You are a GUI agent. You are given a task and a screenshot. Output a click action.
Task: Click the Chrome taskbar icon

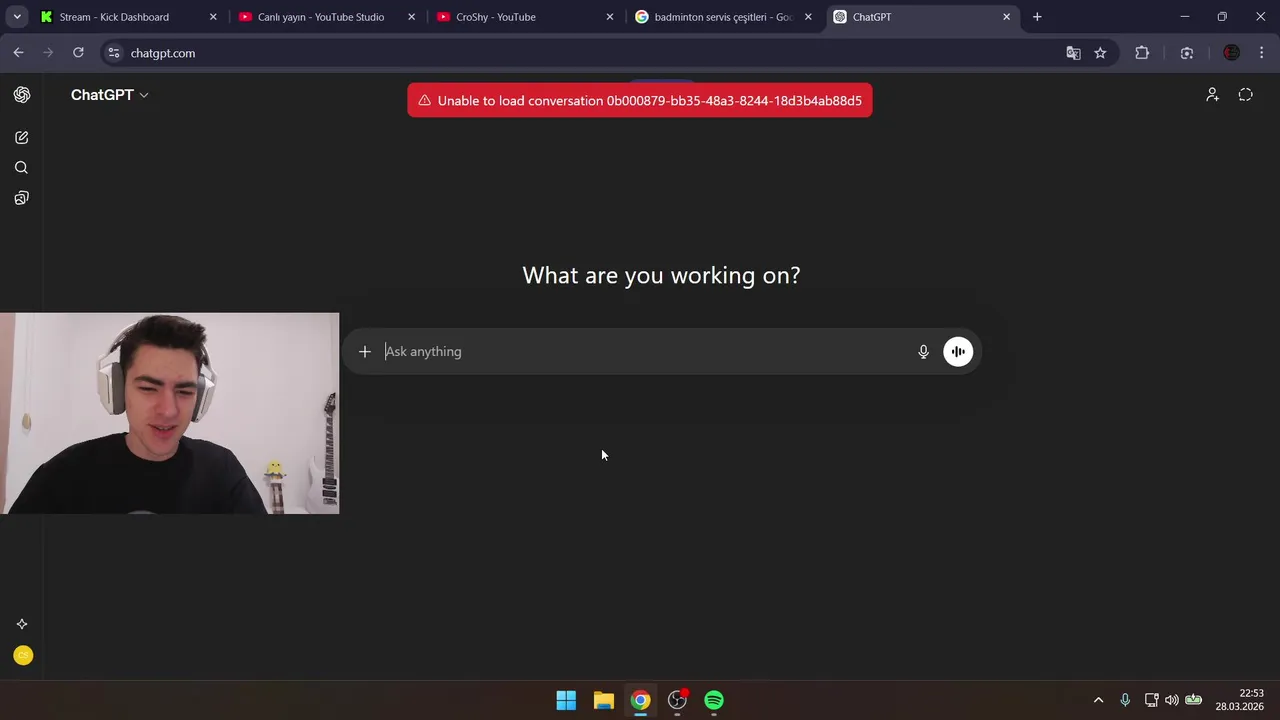click(x=640, y=700)
